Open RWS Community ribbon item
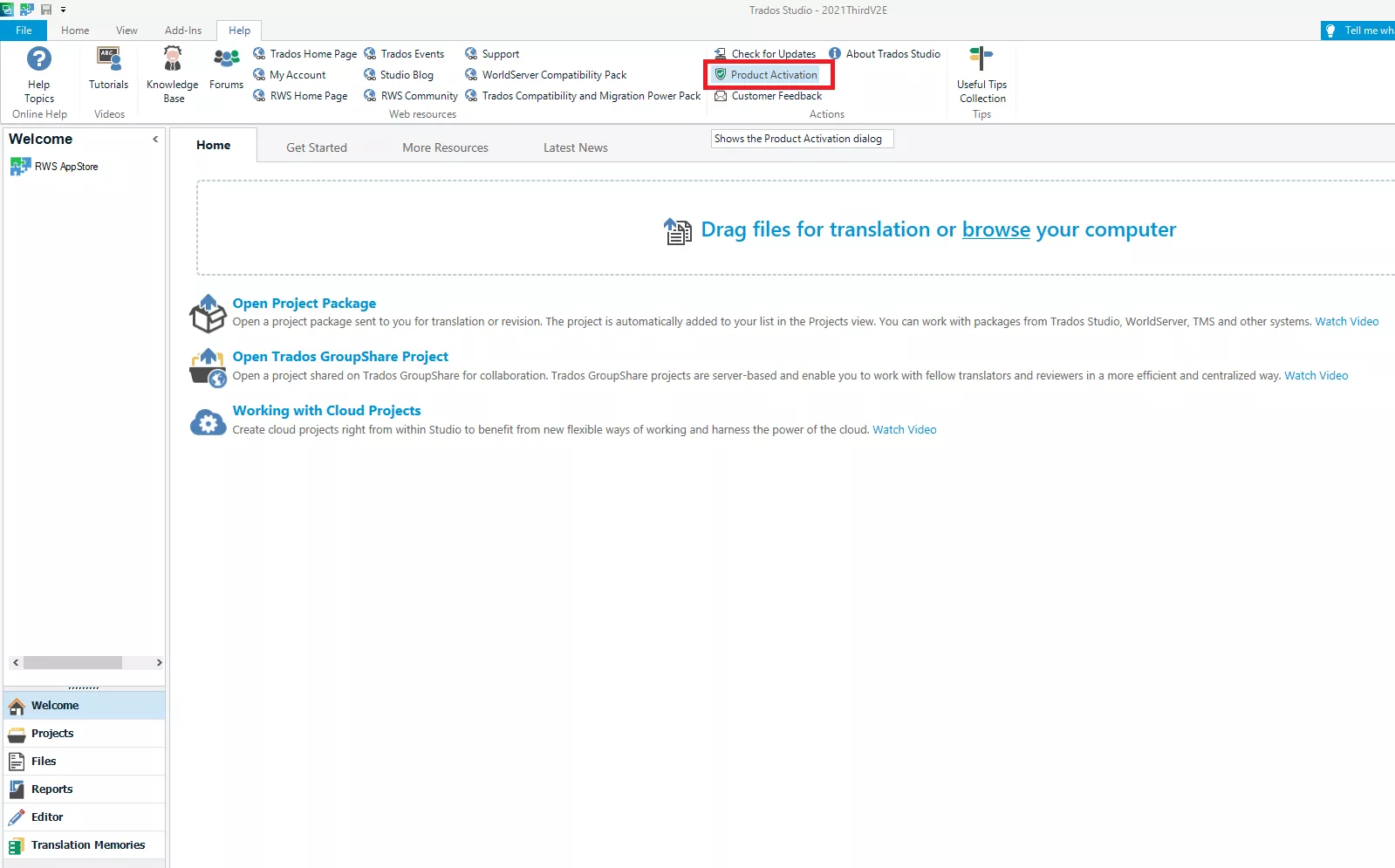This screenshot has height=868, width=1395. (x=411, y=96)
